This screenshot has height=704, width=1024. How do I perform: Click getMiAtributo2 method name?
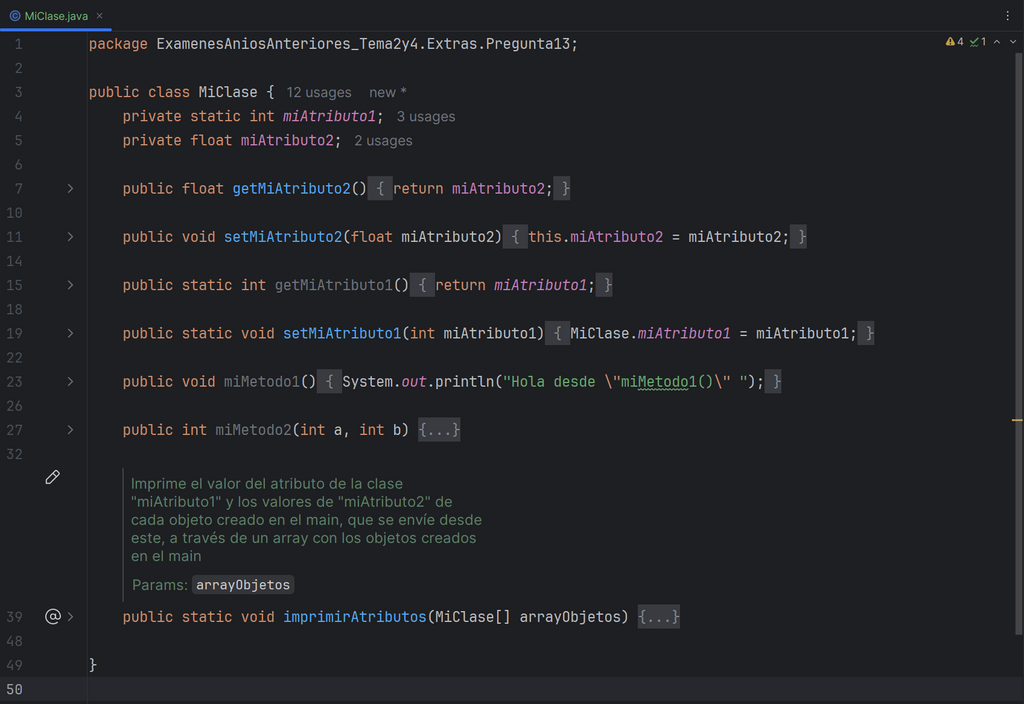click(291, 189)
